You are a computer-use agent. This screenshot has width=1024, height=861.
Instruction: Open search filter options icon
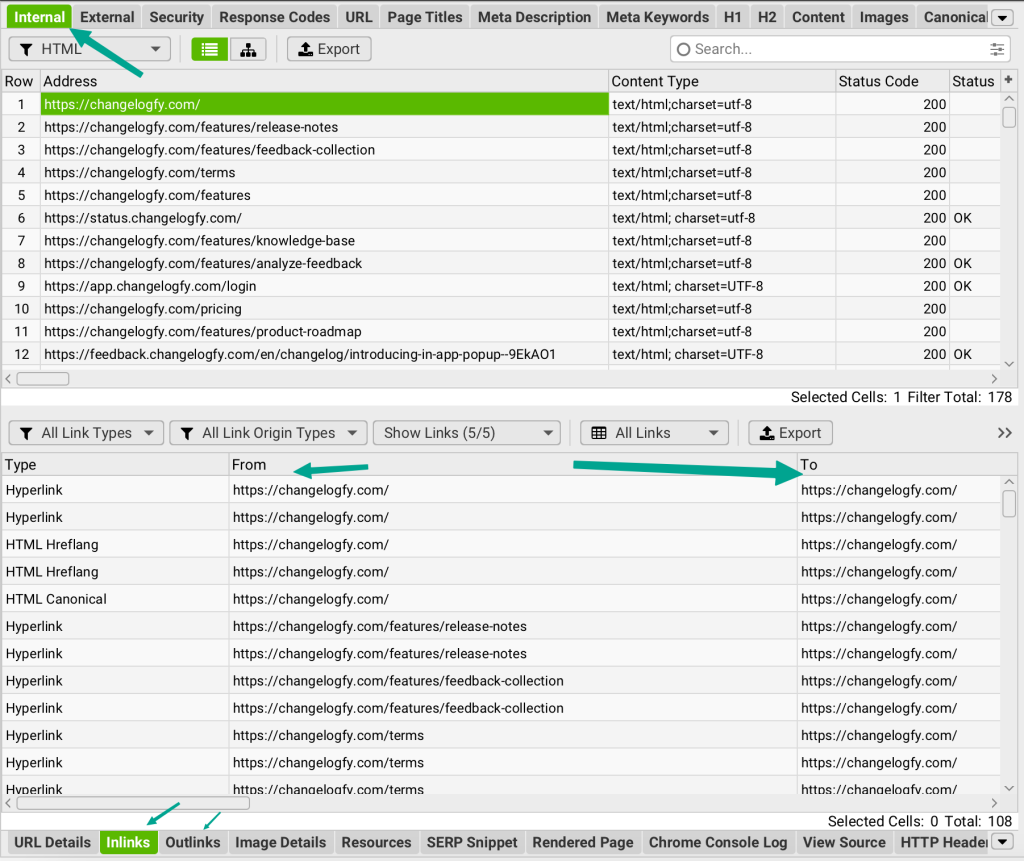click(997, 50)
